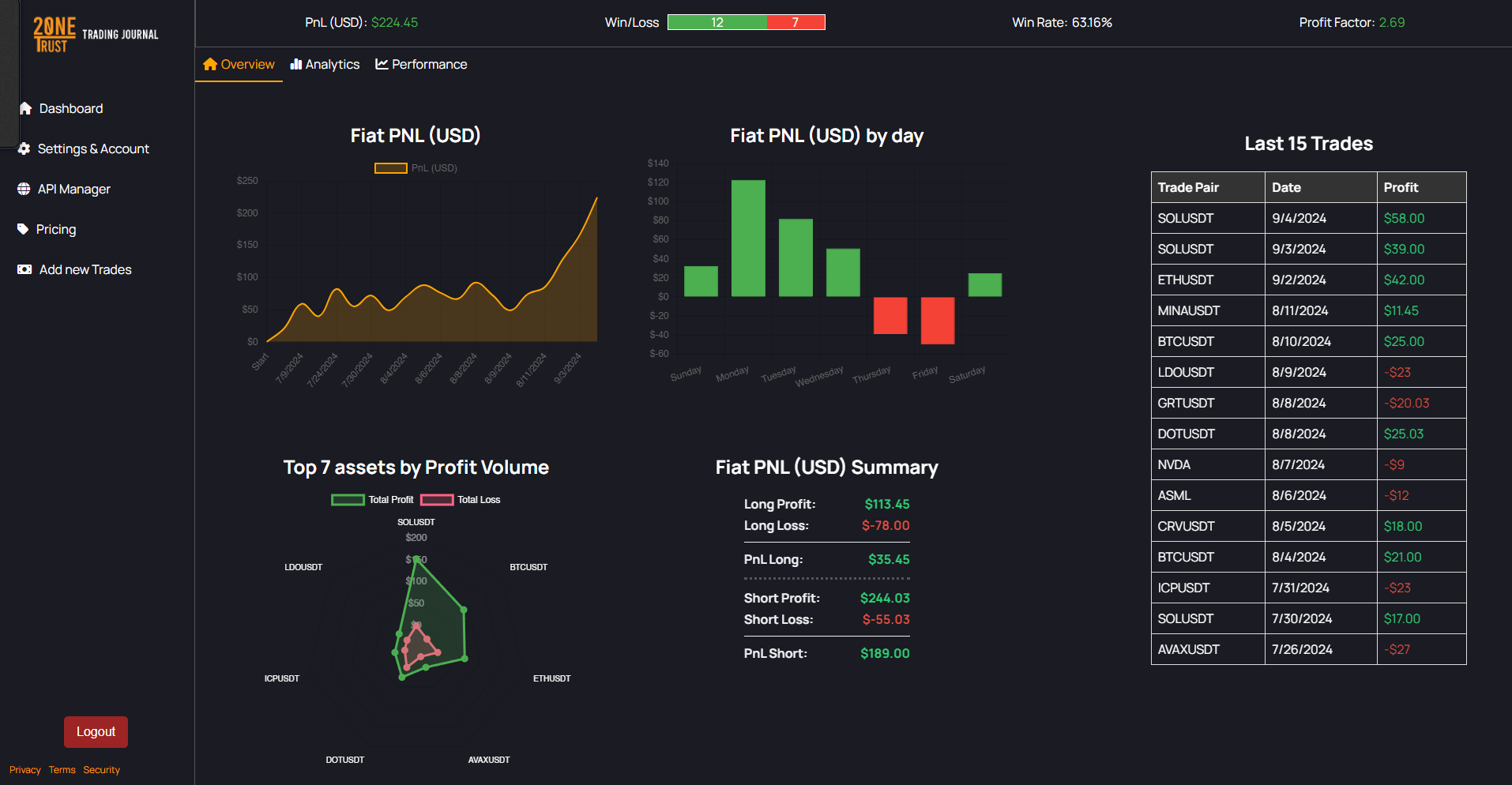
Task: Switch to the Performance tab
Action: 421,64
